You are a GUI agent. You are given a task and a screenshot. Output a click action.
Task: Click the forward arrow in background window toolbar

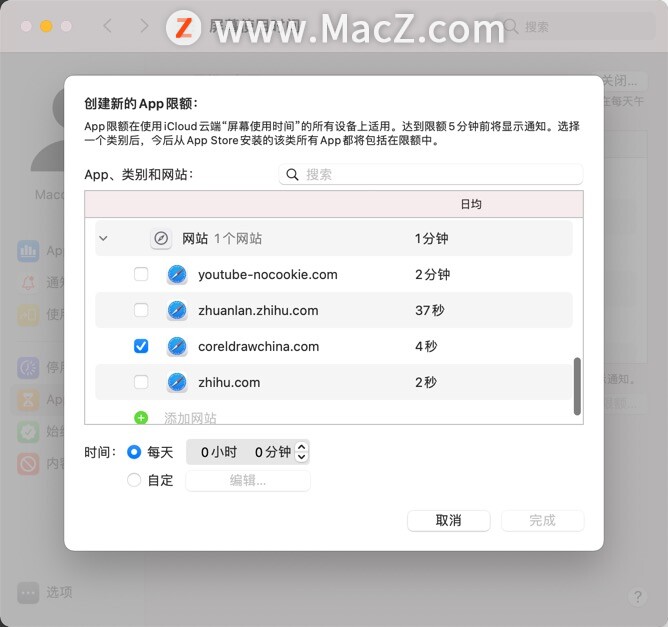pos(144,26)
